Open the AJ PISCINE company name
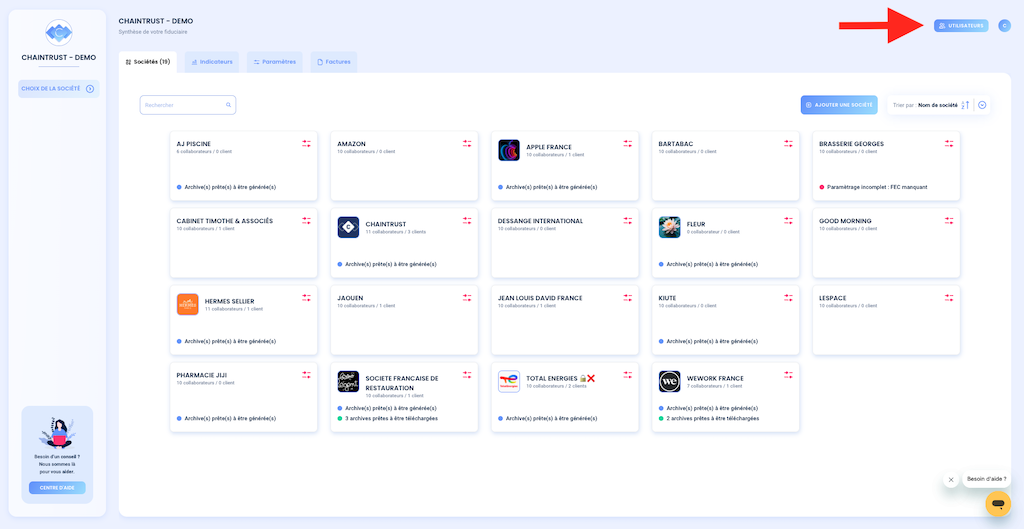The height and width of the screenshot is (529, 1024). 194,144
